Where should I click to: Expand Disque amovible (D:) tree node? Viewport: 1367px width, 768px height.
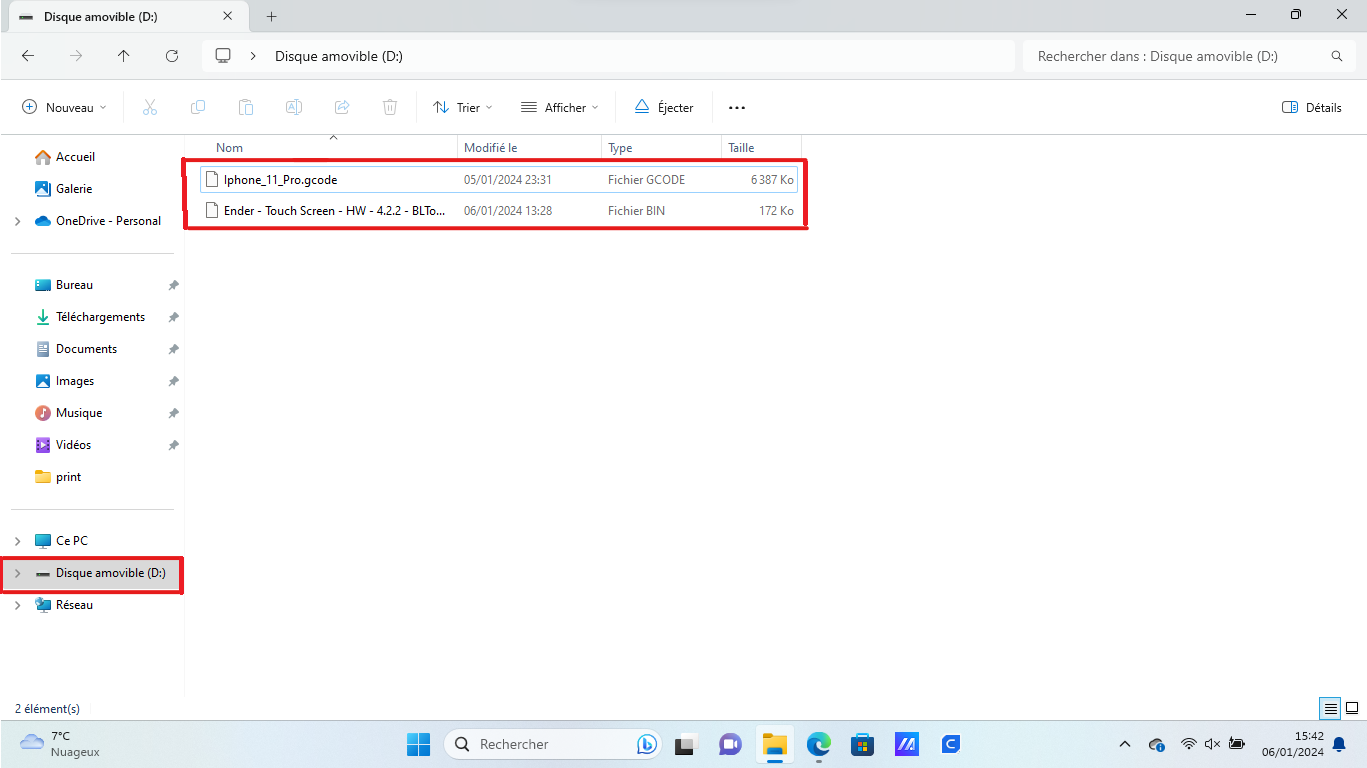coord(18,573)
